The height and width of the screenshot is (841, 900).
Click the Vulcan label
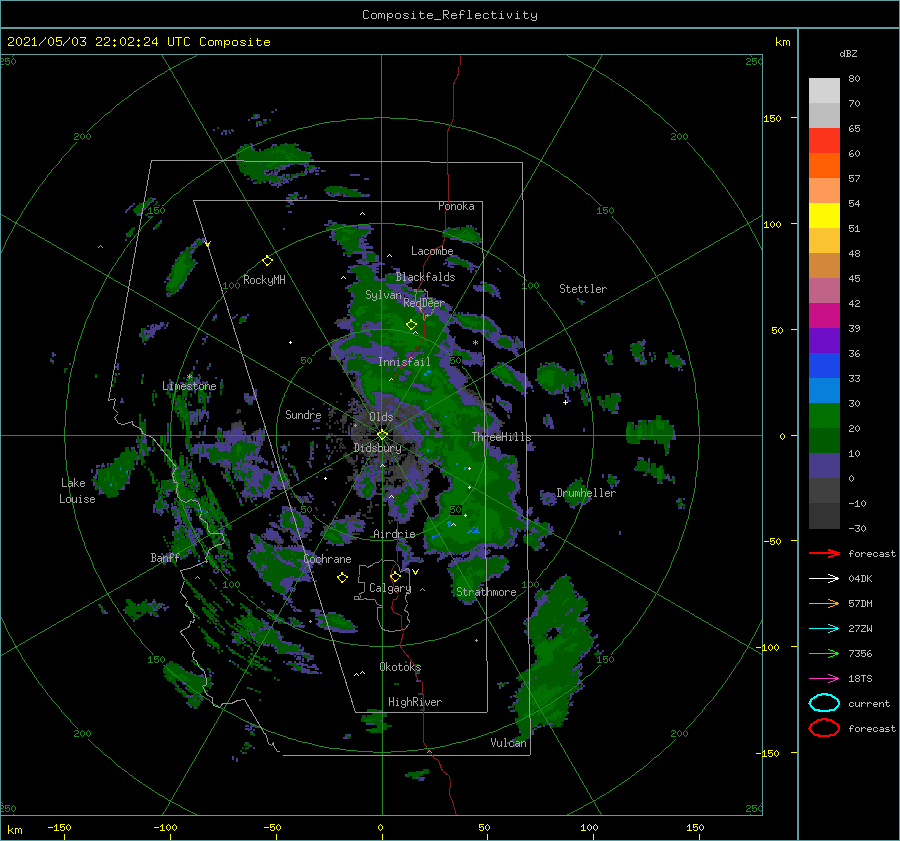(x=508, y=743)
